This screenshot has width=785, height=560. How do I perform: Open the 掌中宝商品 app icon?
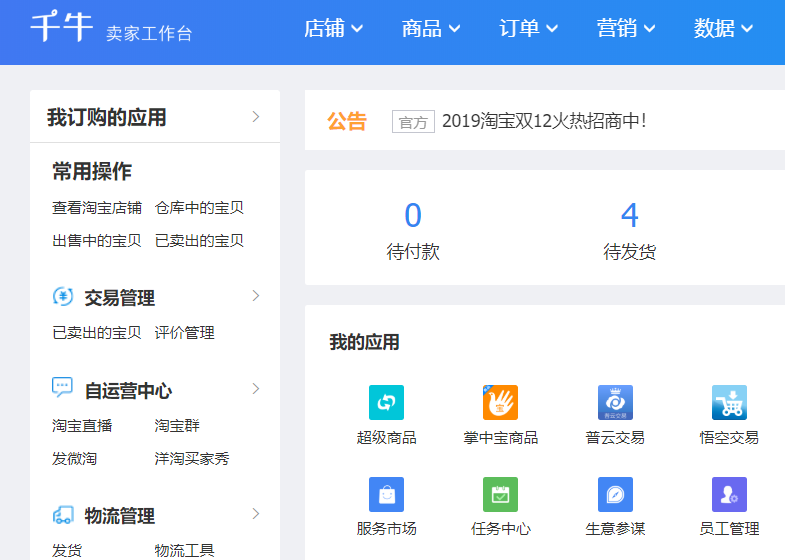point(500,402)
